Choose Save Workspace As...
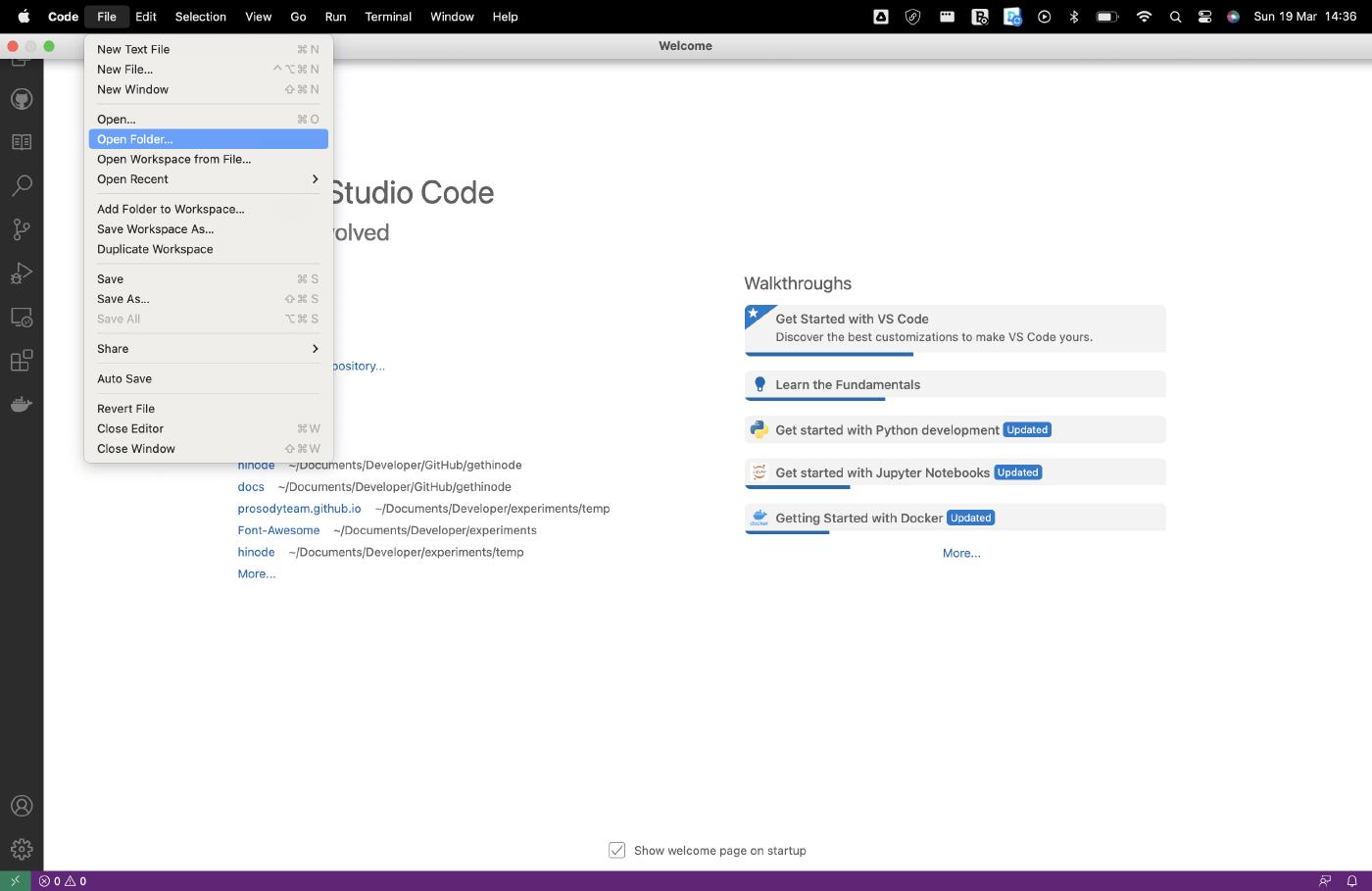This screenshot has width=1372, height=891. (x=208, y=229)
